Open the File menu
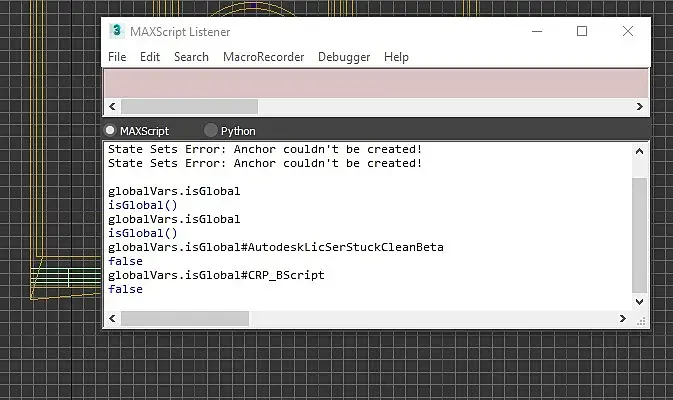The height and width of the screenshot is (400, 673). 117,57
